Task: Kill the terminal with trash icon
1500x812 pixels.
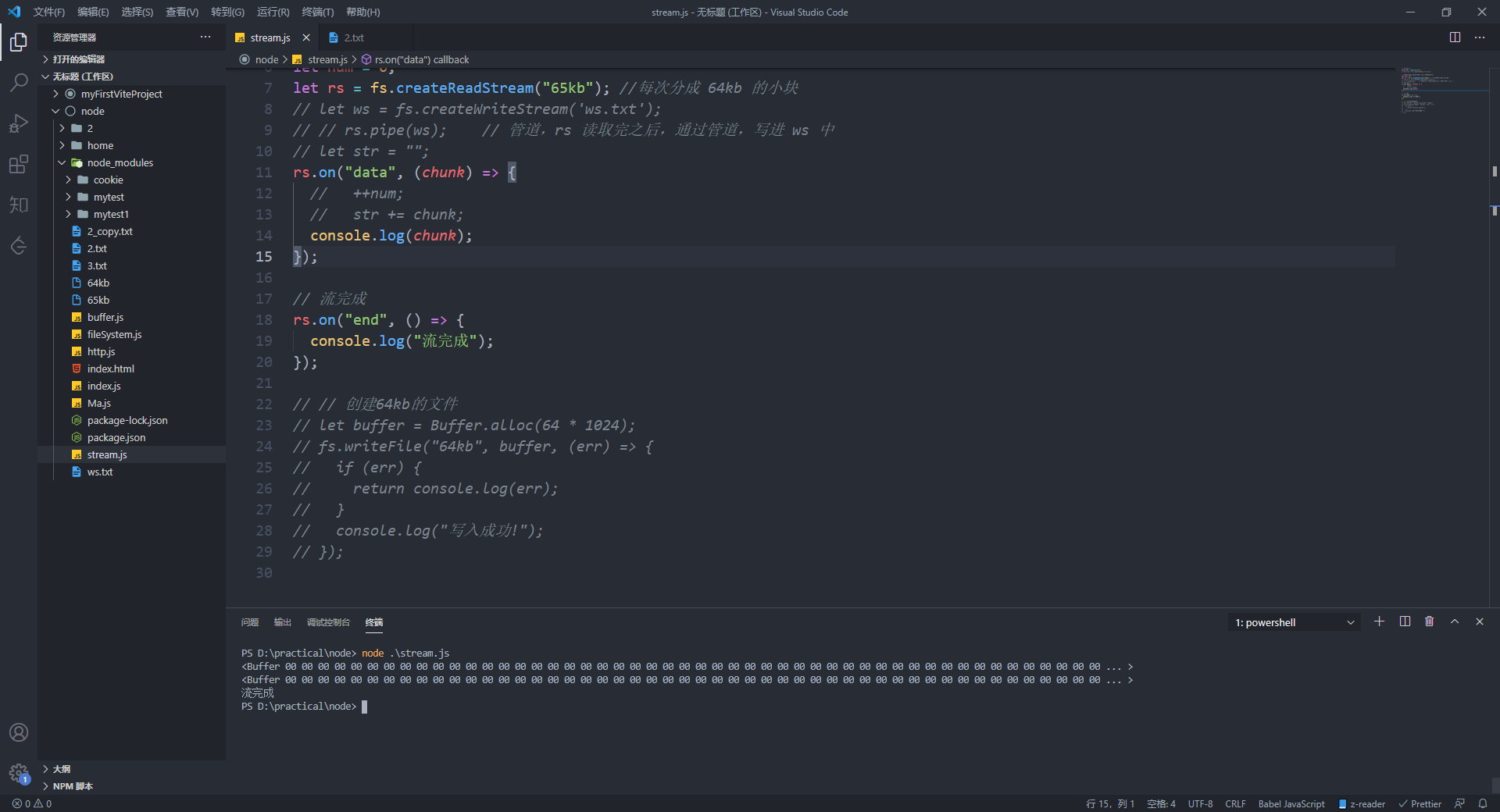Action: (1430, 621)
